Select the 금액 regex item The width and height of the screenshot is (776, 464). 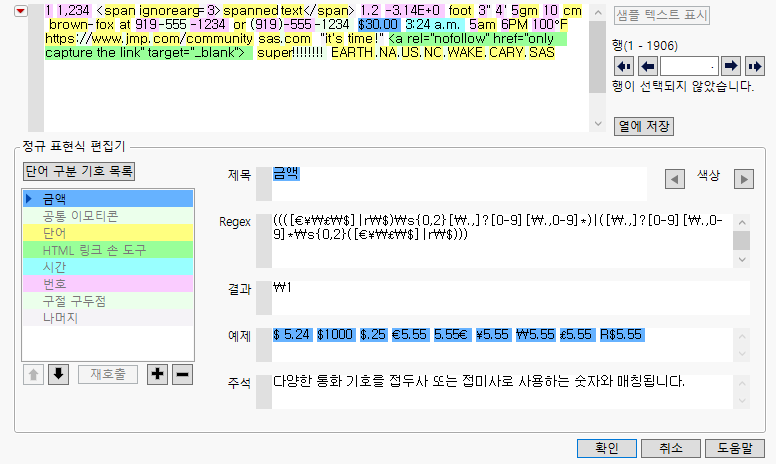[x=108, y=198]
